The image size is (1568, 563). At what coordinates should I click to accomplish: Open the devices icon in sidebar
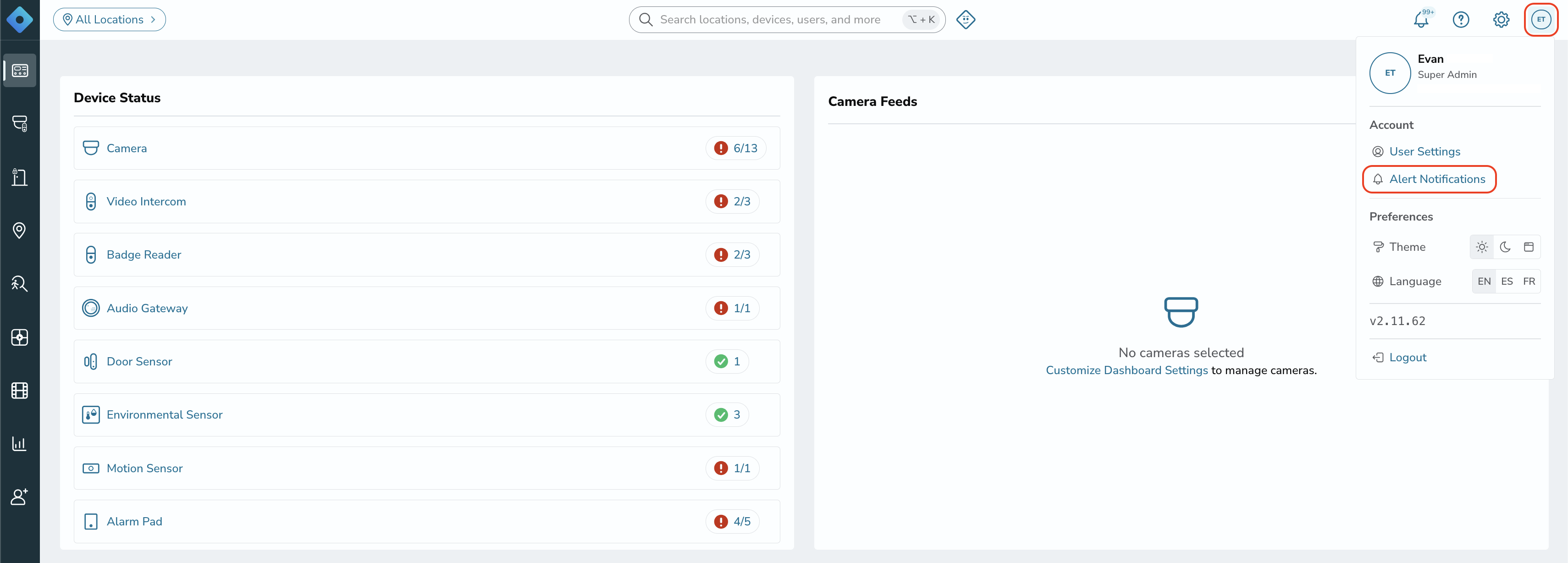pyautogui.click(x=19, y=123)
